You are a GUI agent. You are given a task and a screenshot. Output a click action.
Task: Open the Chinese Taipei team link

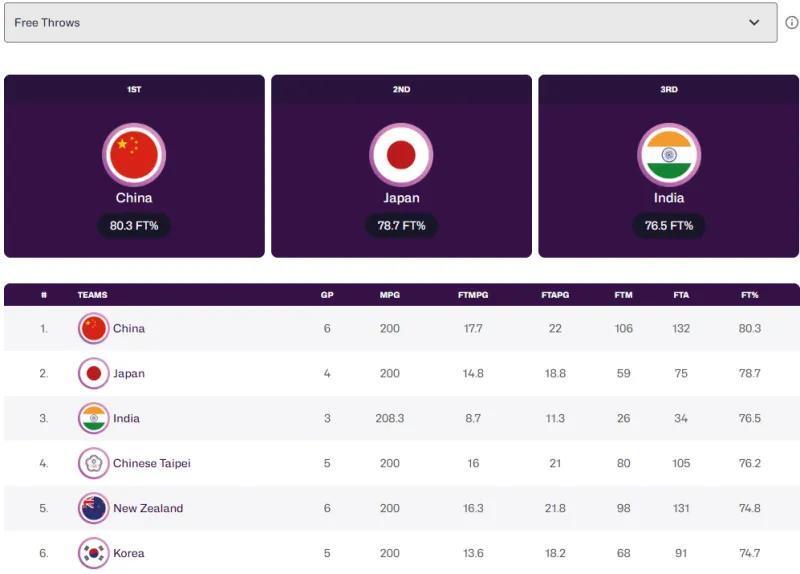pyautogui.click(x=151, y=463)
